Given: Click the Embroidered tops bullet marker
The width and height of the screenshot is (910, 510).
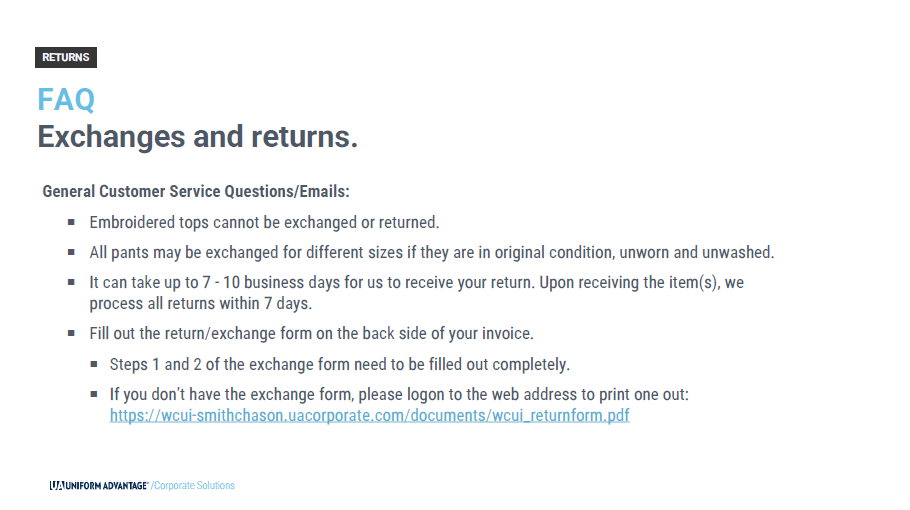Looking at the screenshot, I should click(x=71, y=222).
